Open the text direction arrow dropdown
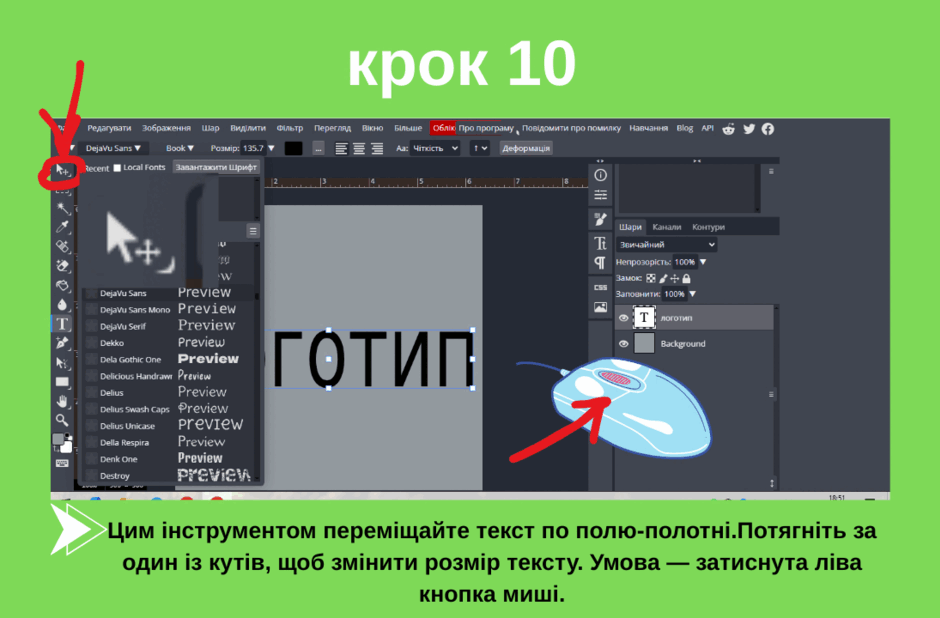Screen dimensions: 940x618 point(480,148)
